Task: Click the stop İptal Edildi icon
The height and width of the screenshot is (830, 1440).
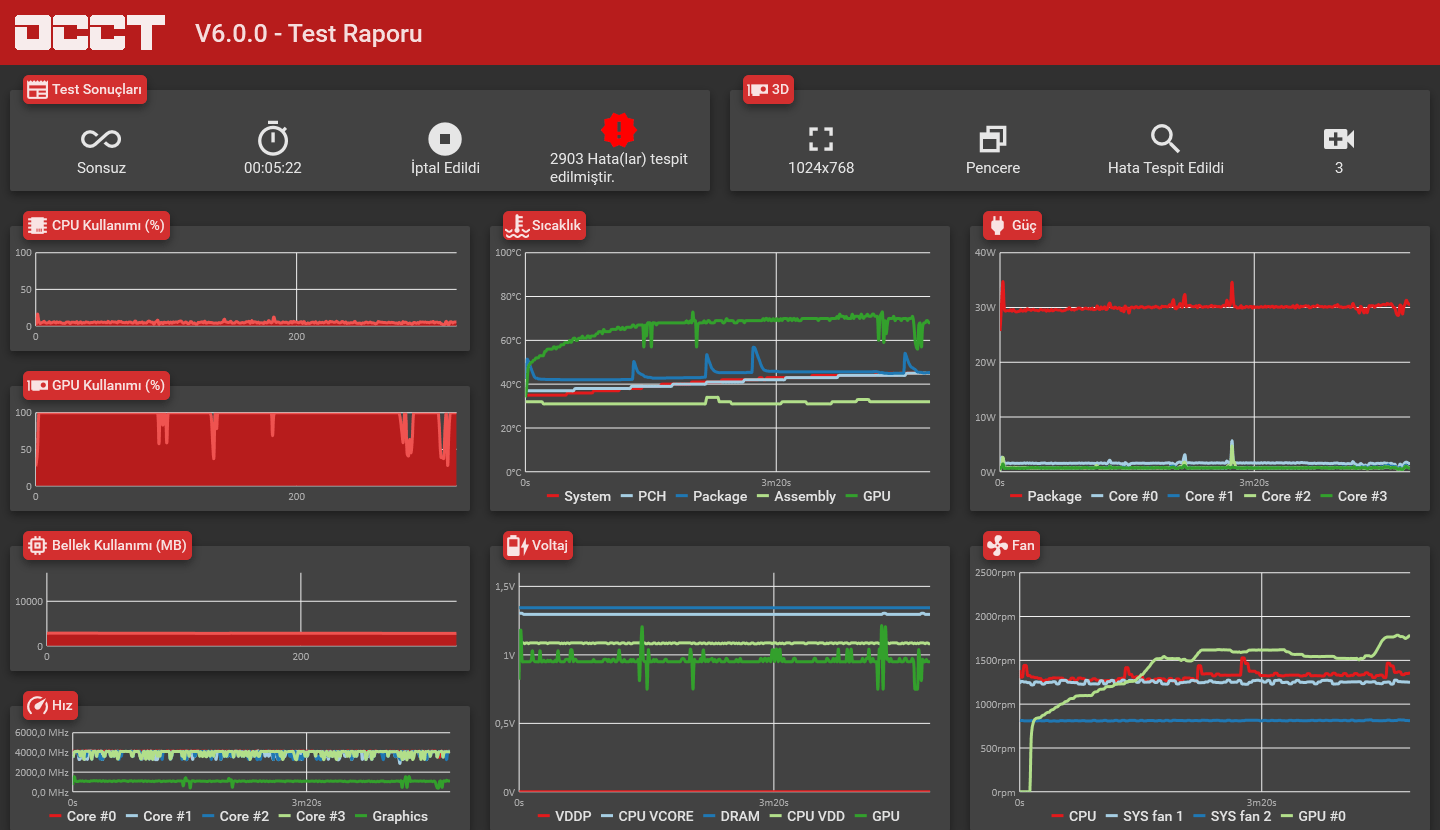Action: pos(445,139)
